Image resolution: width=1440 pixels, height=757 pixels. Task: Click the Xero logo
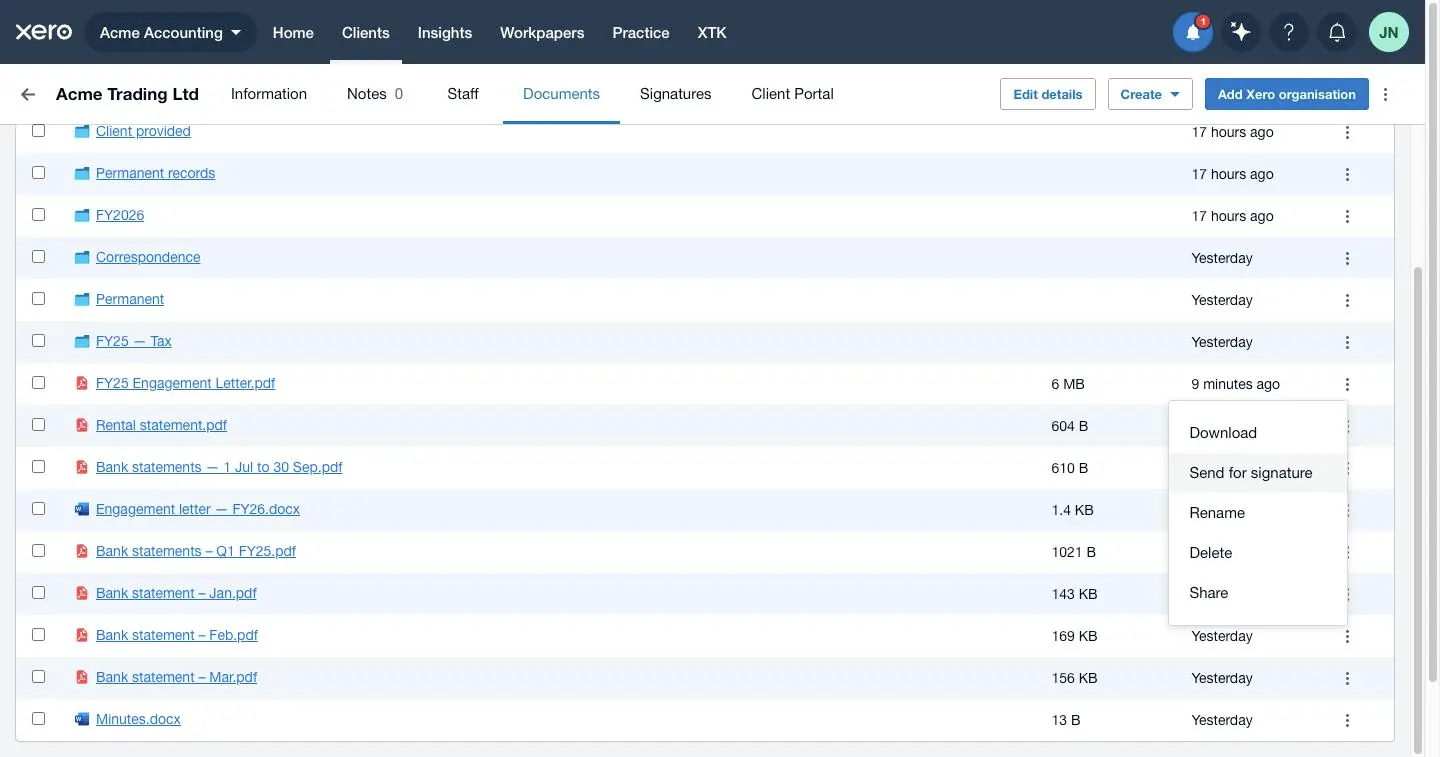[43, 32]
